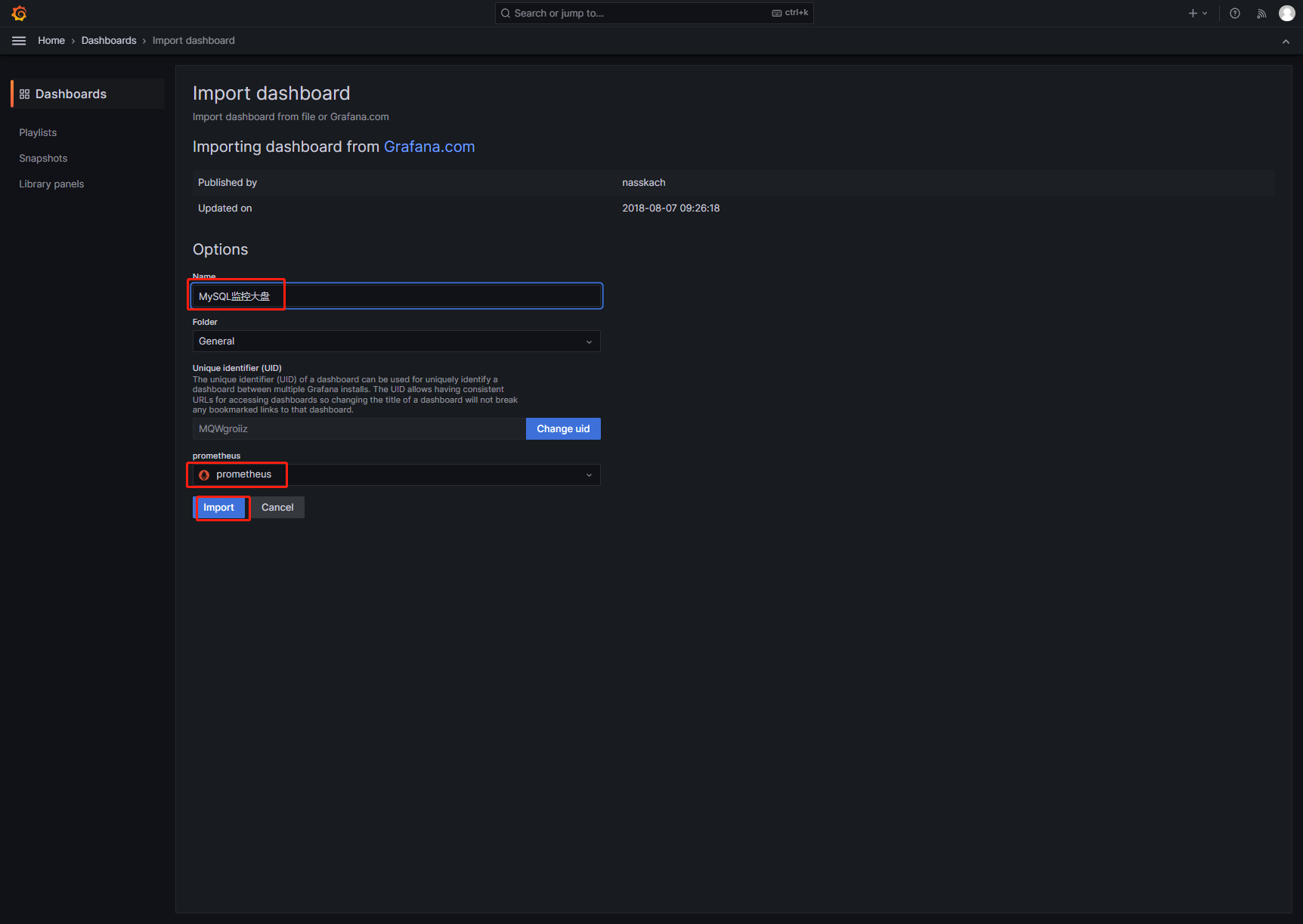
Task: Open the news feed icon
Action: click(1261, 14)
